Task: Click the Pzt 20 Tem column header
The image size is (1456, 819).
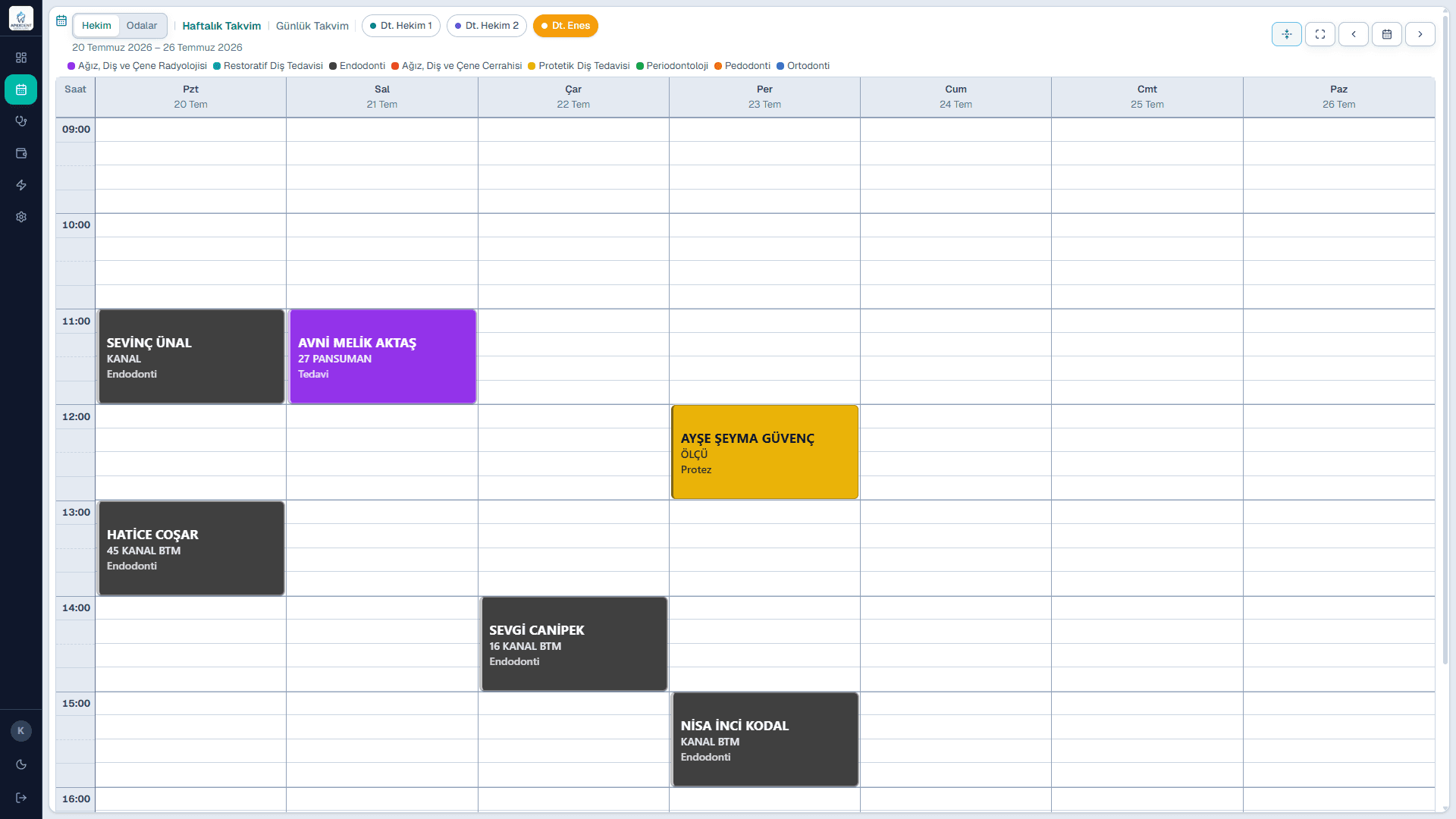Action: coord(191,97)
